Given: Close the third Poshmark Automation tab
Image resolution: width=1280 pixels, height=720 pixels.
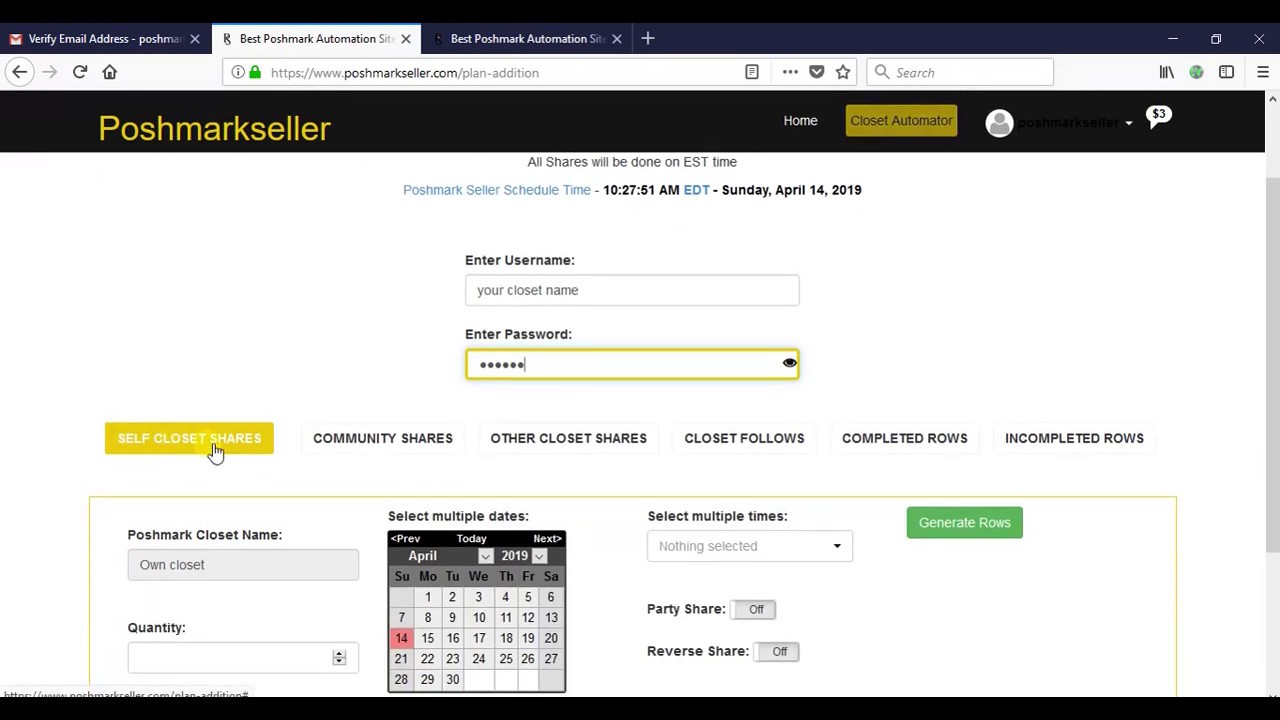Looking at the screenshot, I should 617,39.
